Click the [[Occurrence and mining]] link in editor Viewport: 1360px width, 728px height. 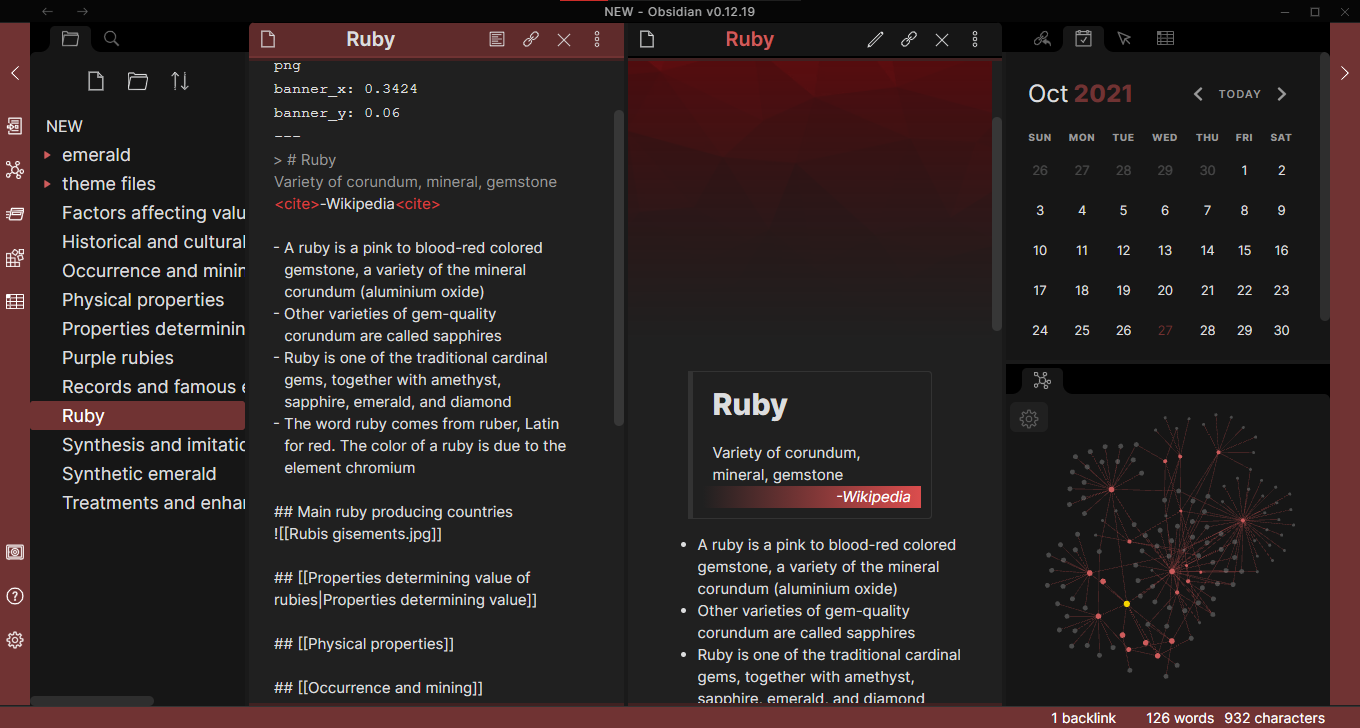pos(390,688)
